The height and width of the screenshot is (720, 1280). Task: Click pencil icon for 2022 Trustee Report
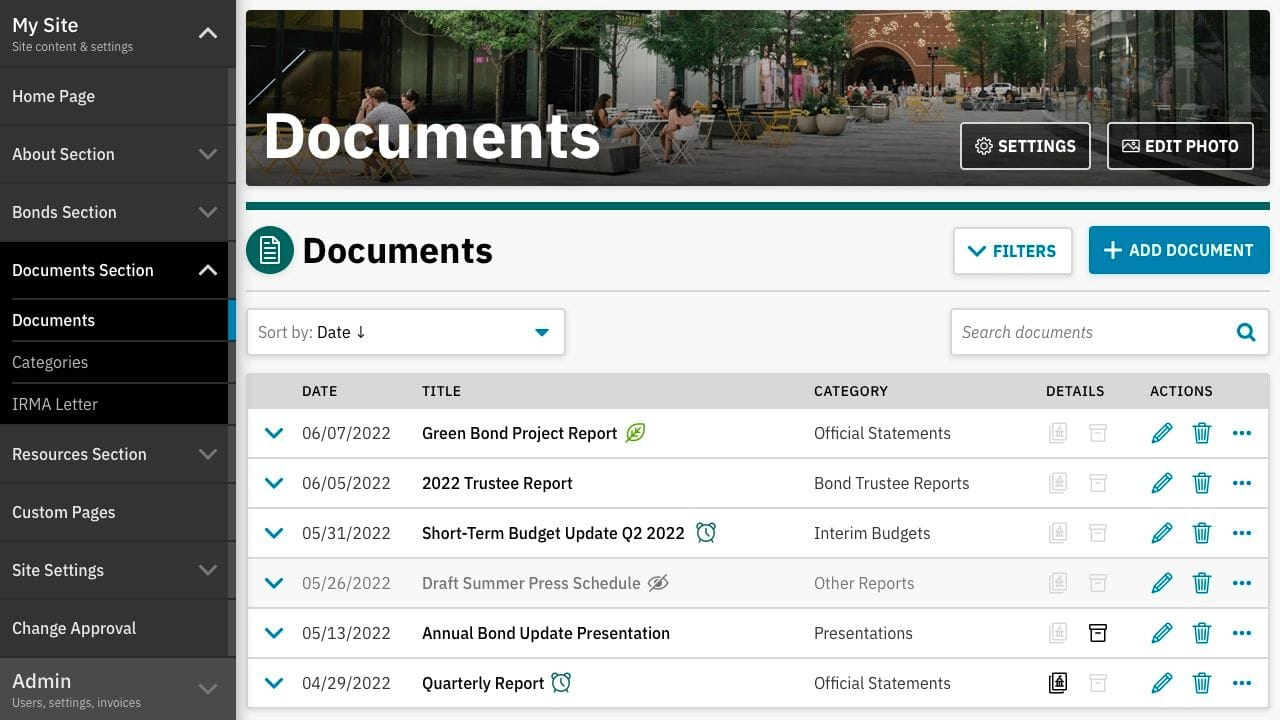pos(1161,483)
